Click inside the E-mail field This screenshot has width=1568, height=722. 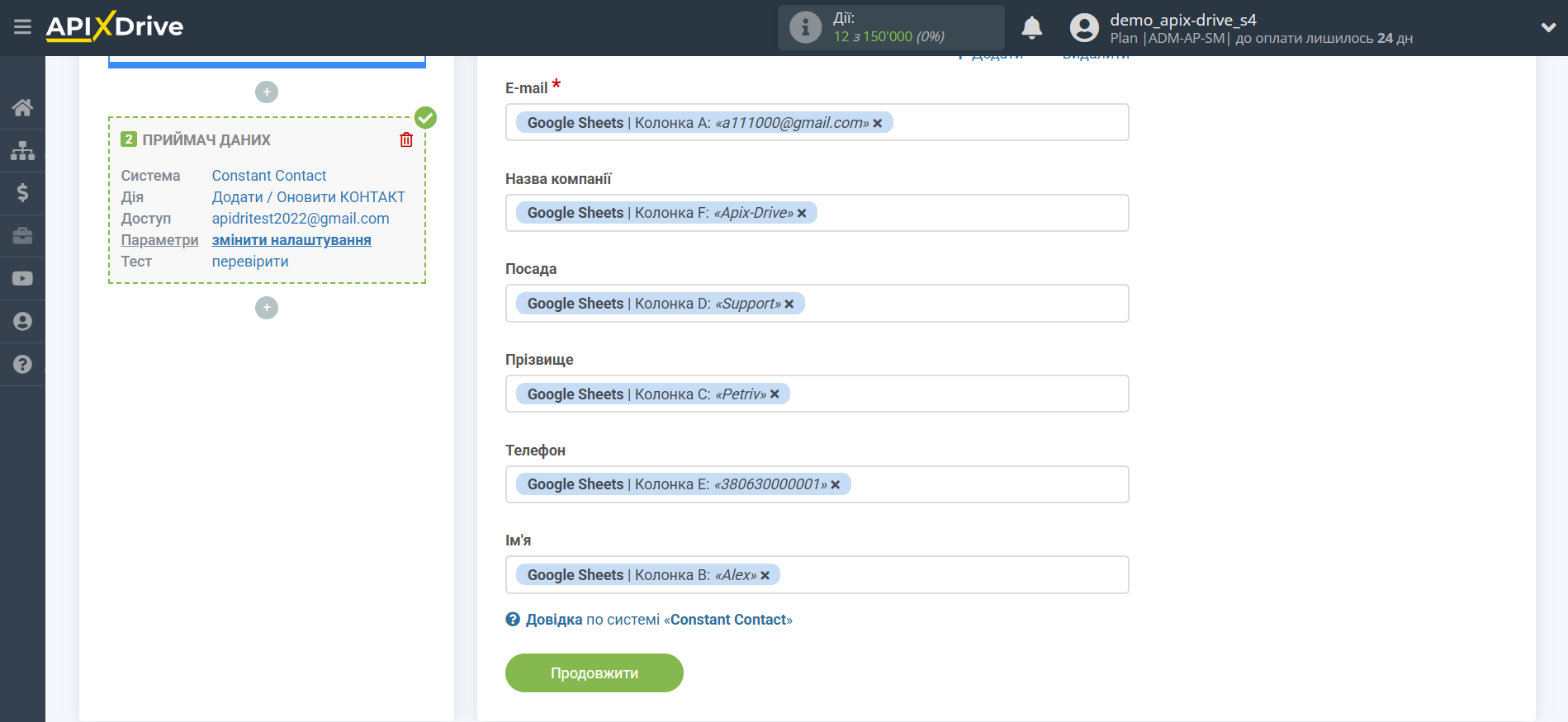817,122
